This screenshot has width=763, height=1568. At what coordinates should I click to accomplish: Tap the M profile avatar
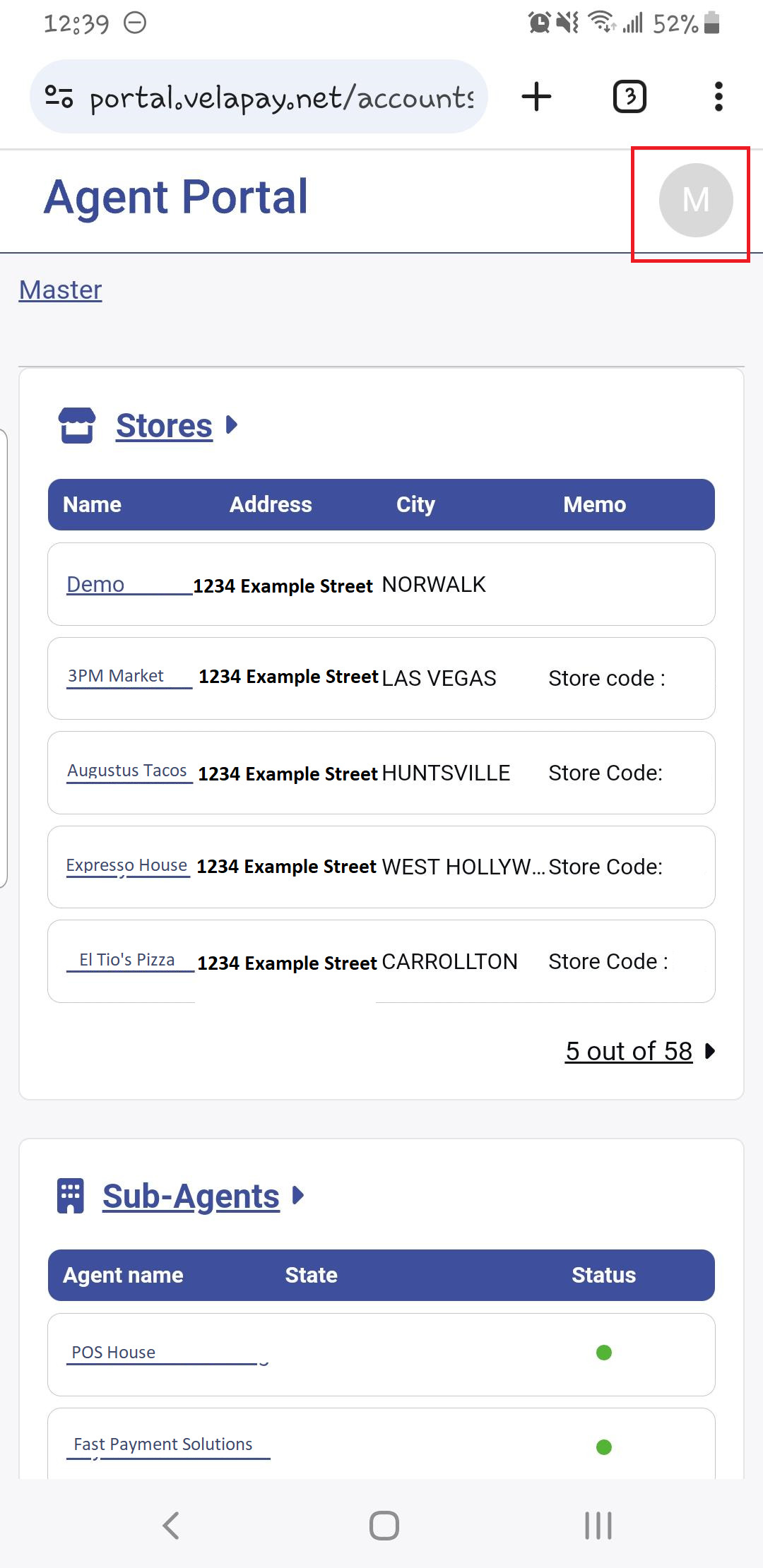tap(695, 201)
